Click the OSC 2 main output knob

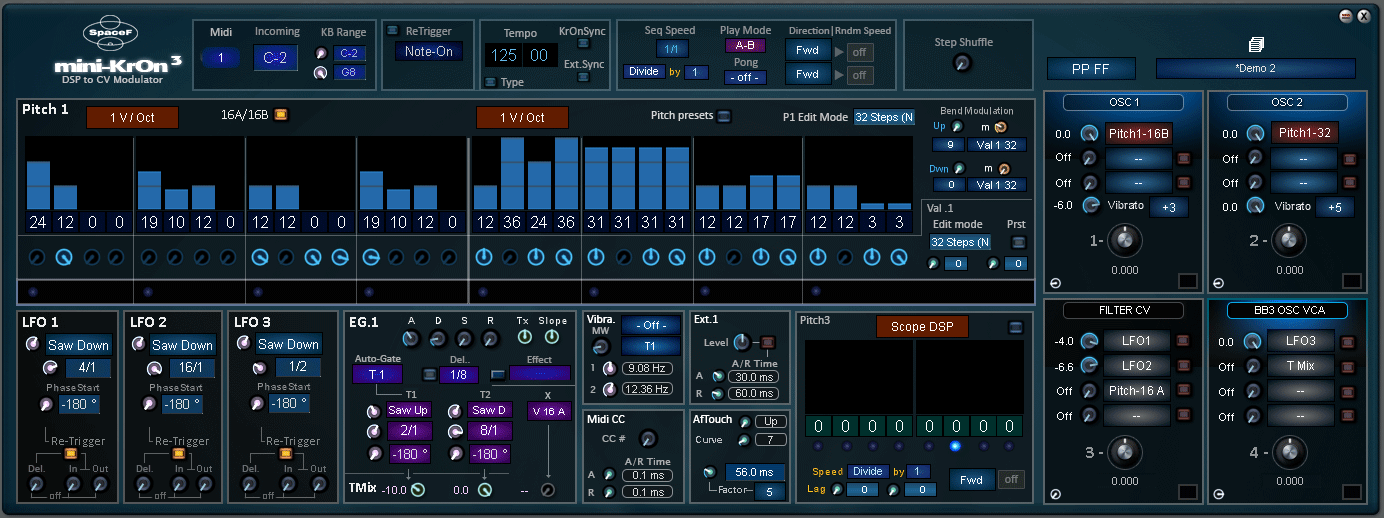[x=1290, y=240]
